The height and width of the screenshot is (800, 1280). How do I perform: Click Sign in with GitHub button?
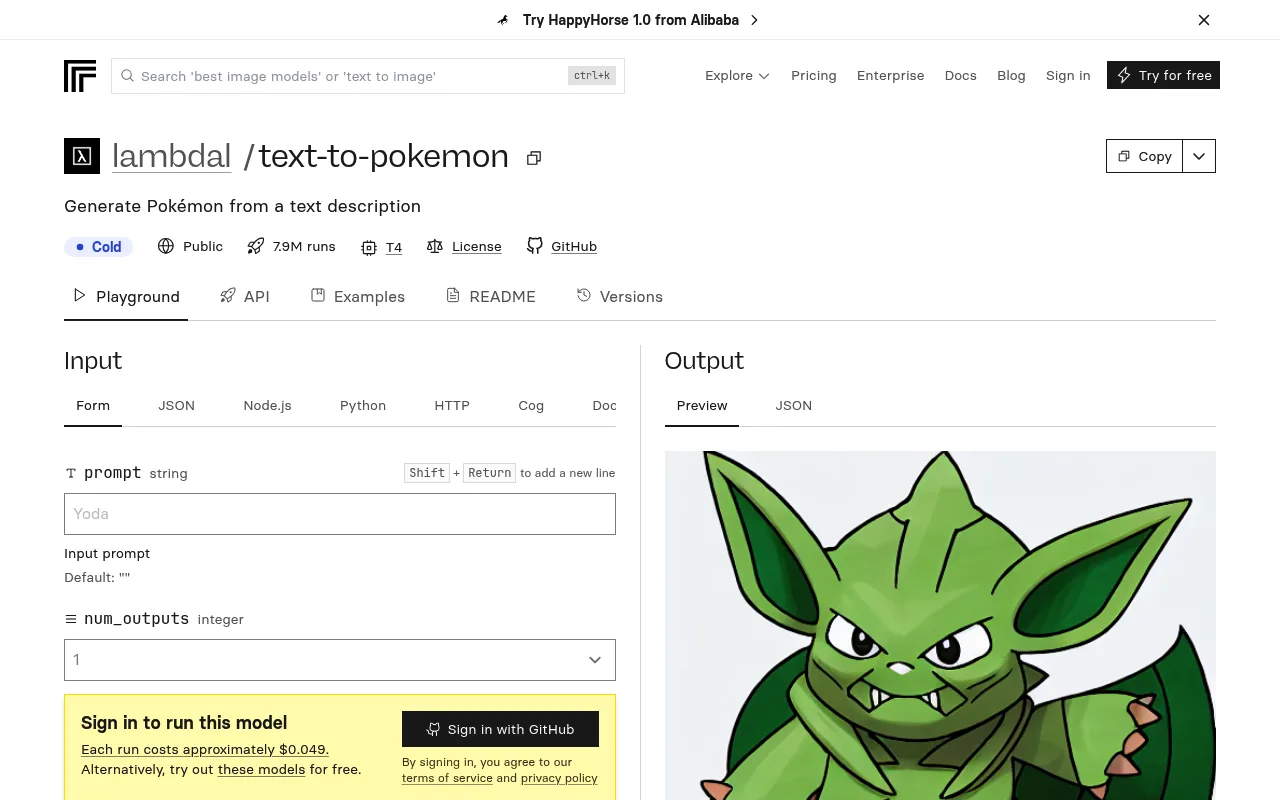(x=500, y=729)
